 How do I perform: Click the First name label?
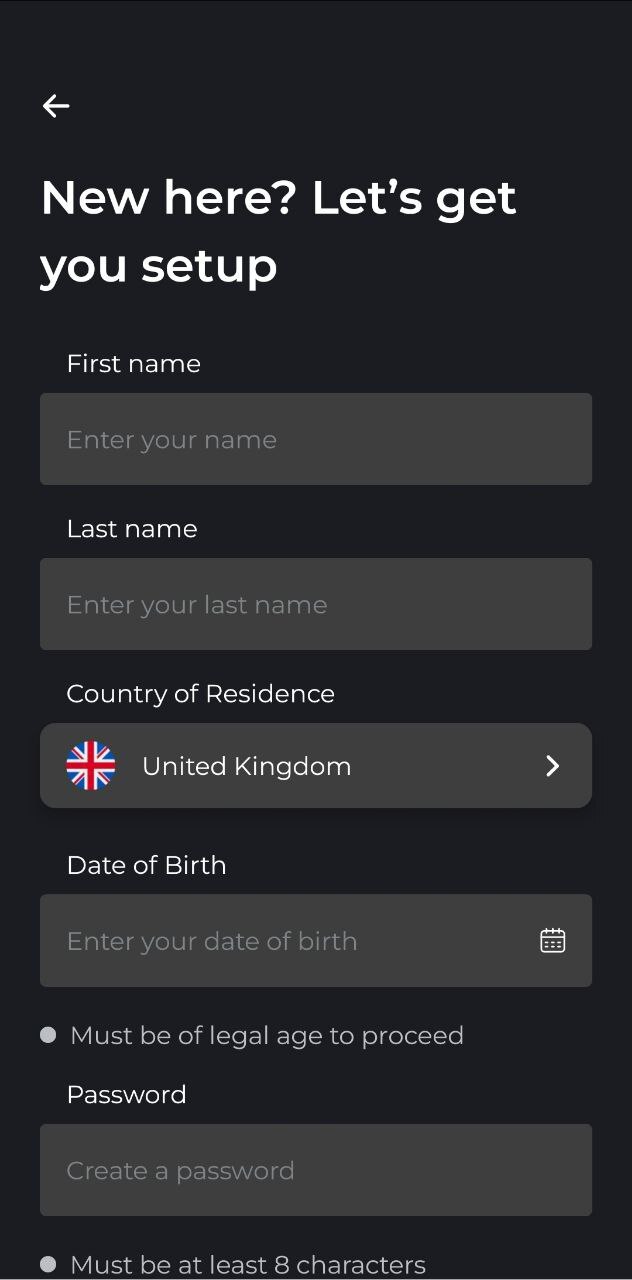(134, 363)
